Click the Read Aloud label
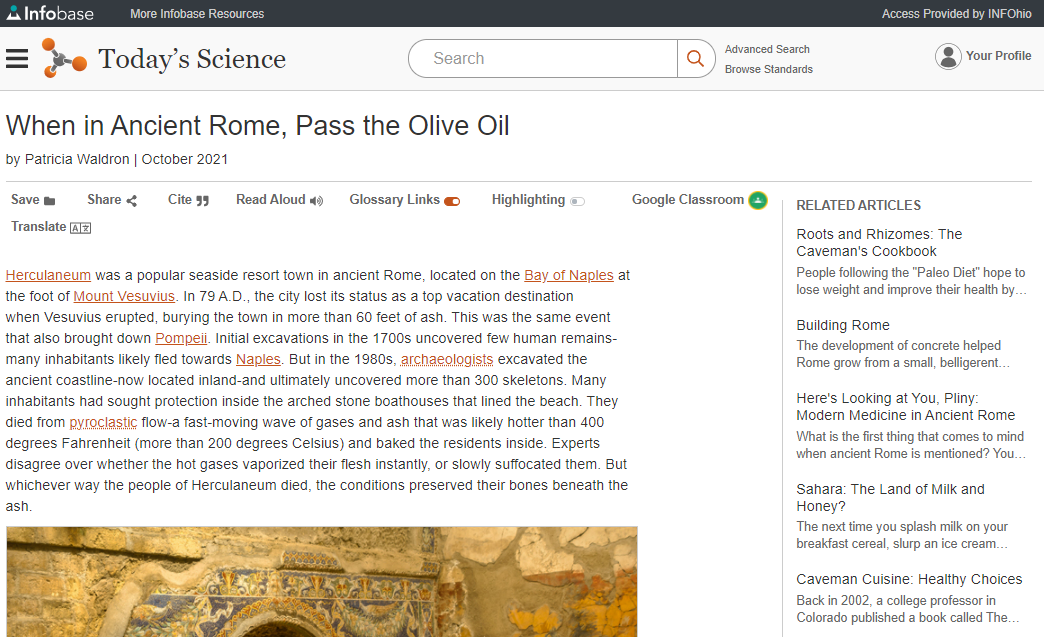1044x637 pixels. point(271,200)
